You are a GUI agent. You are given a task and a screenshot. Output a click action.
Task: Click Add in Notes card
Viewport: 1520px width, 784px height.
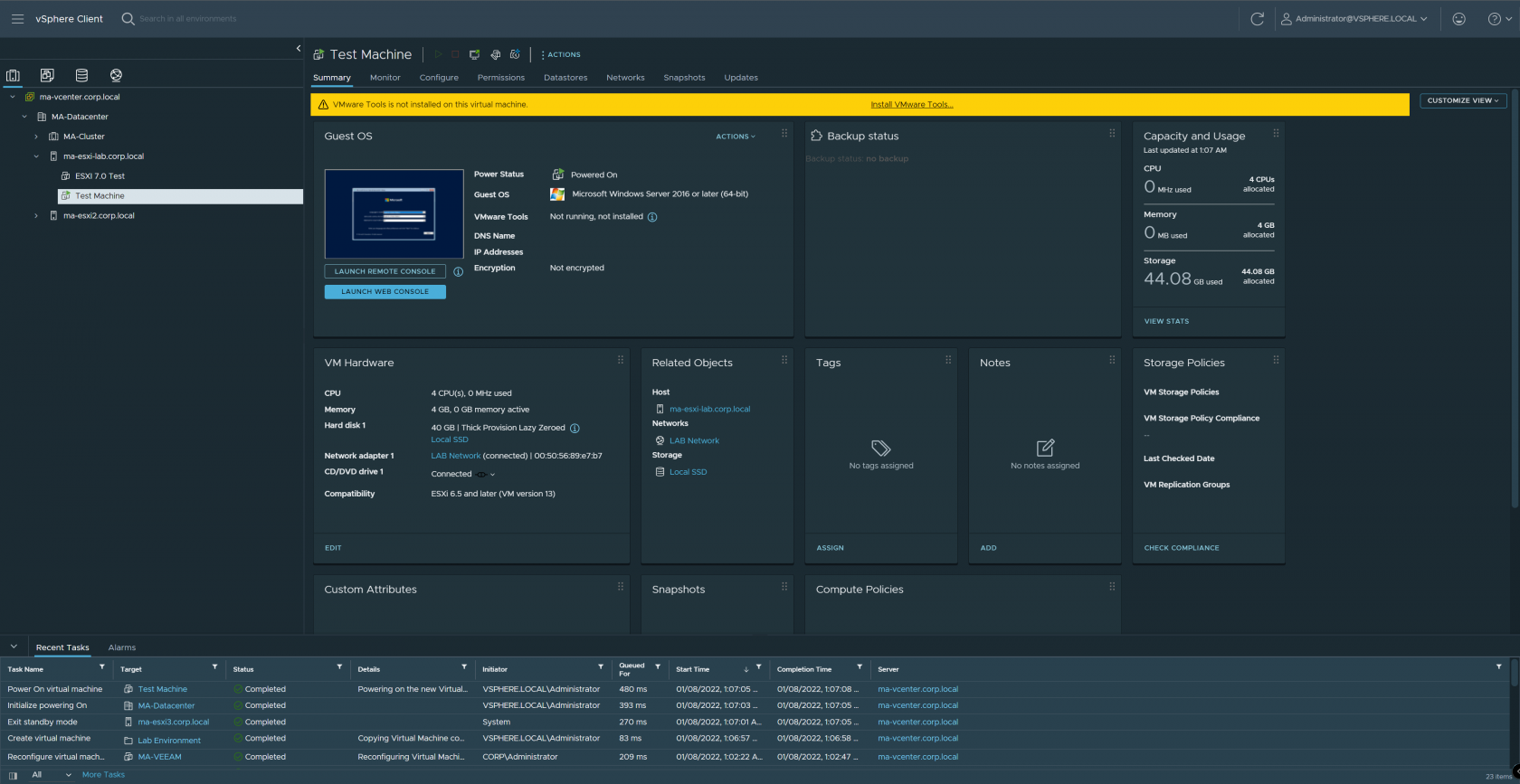click(988, 548)
